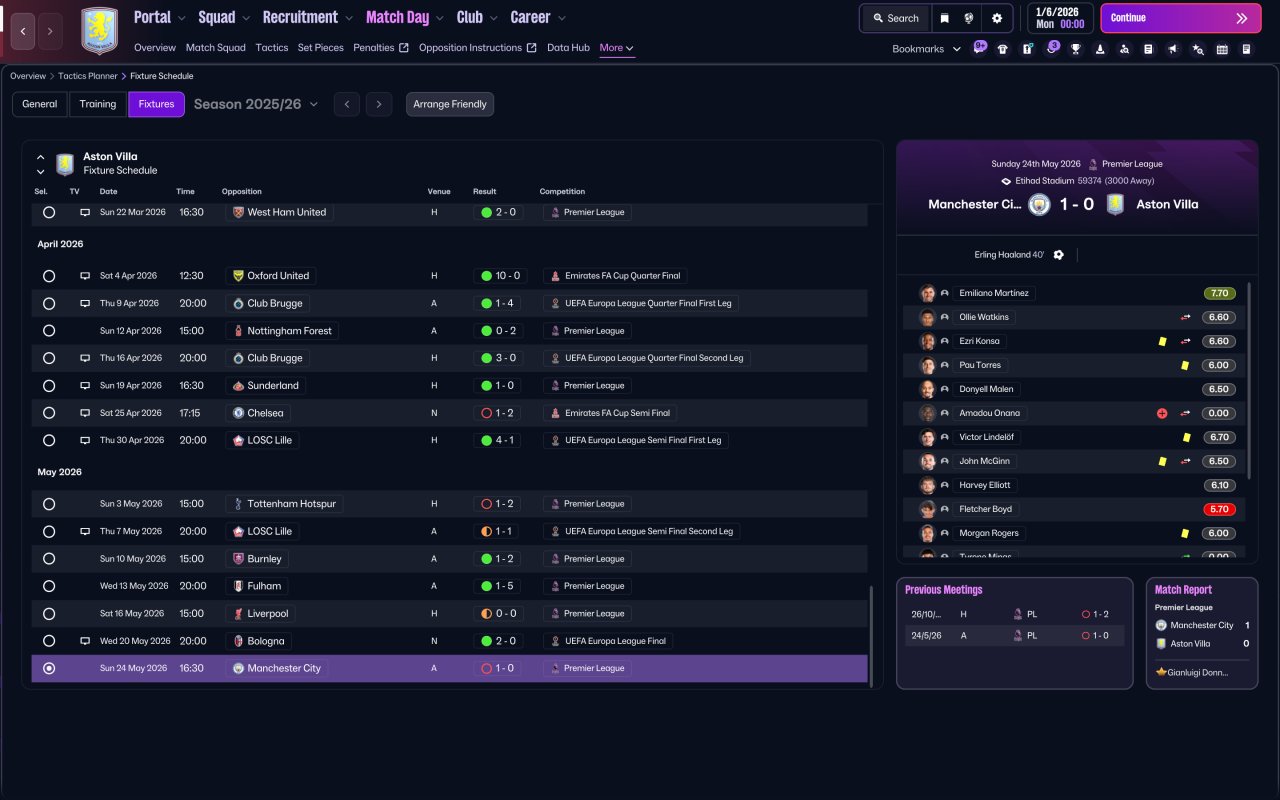
Task: Select the Liverpool fixture radio button
Action: pos(49,614)
